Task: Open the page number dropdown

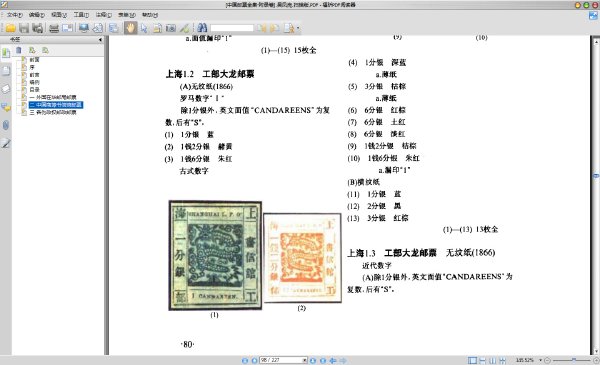Action: [305, 360]
